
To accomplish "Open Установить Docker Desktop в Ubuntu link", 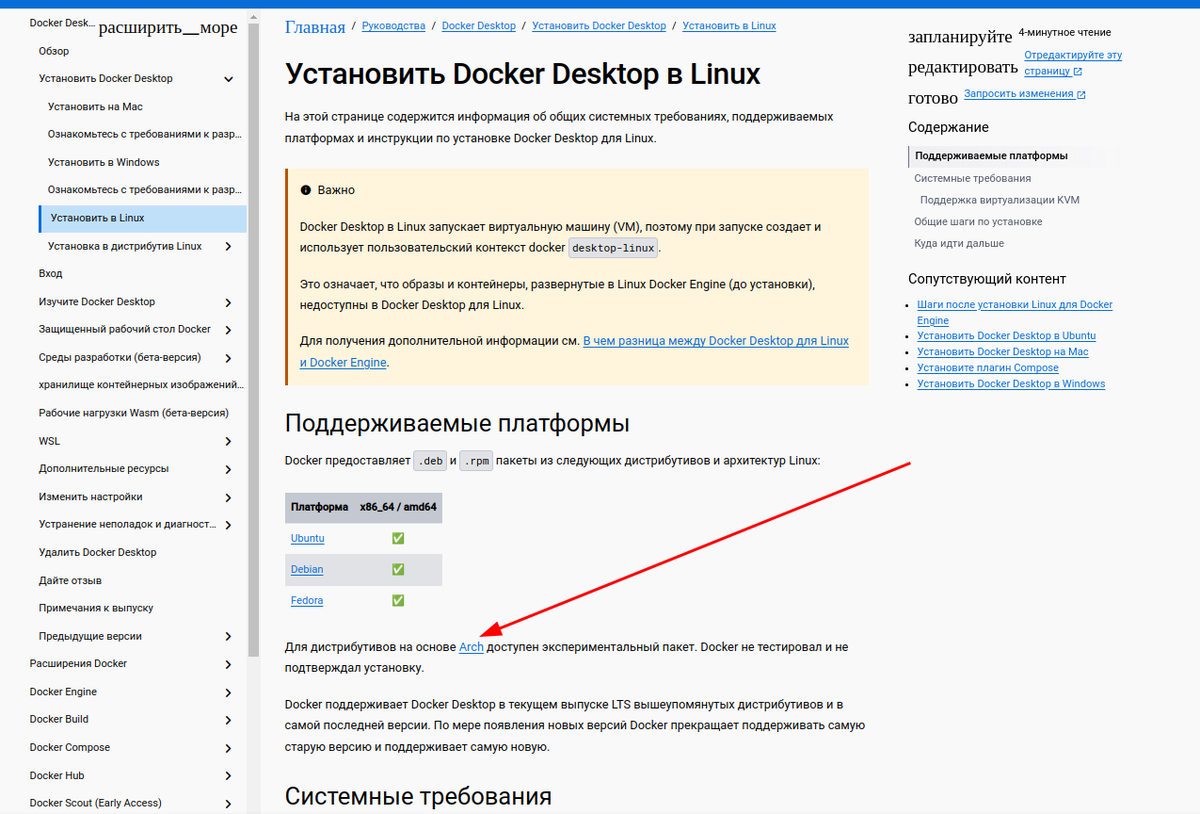I will point(1006,336).
